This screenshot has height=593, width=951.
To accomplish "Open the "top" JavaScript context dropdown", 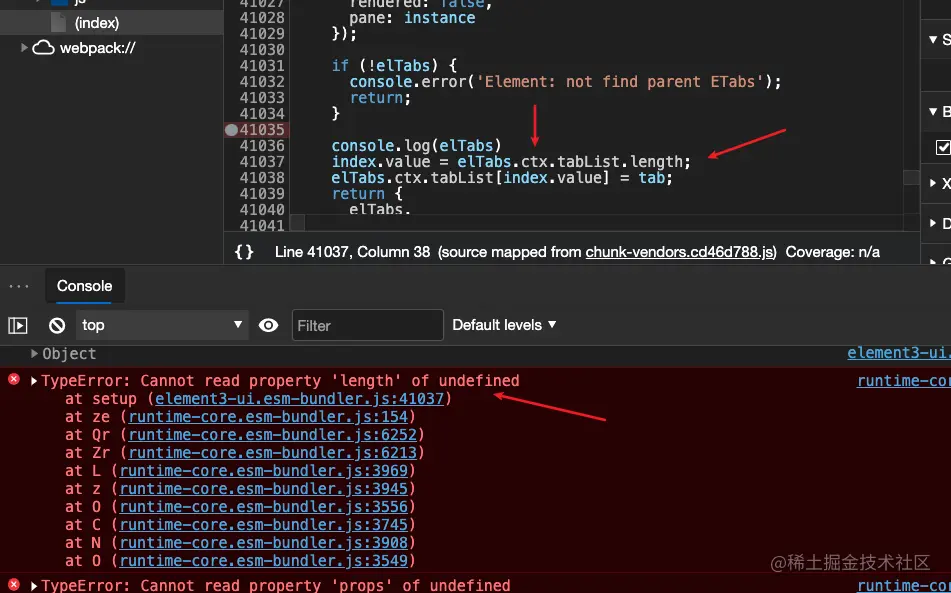I will point(162,324).
